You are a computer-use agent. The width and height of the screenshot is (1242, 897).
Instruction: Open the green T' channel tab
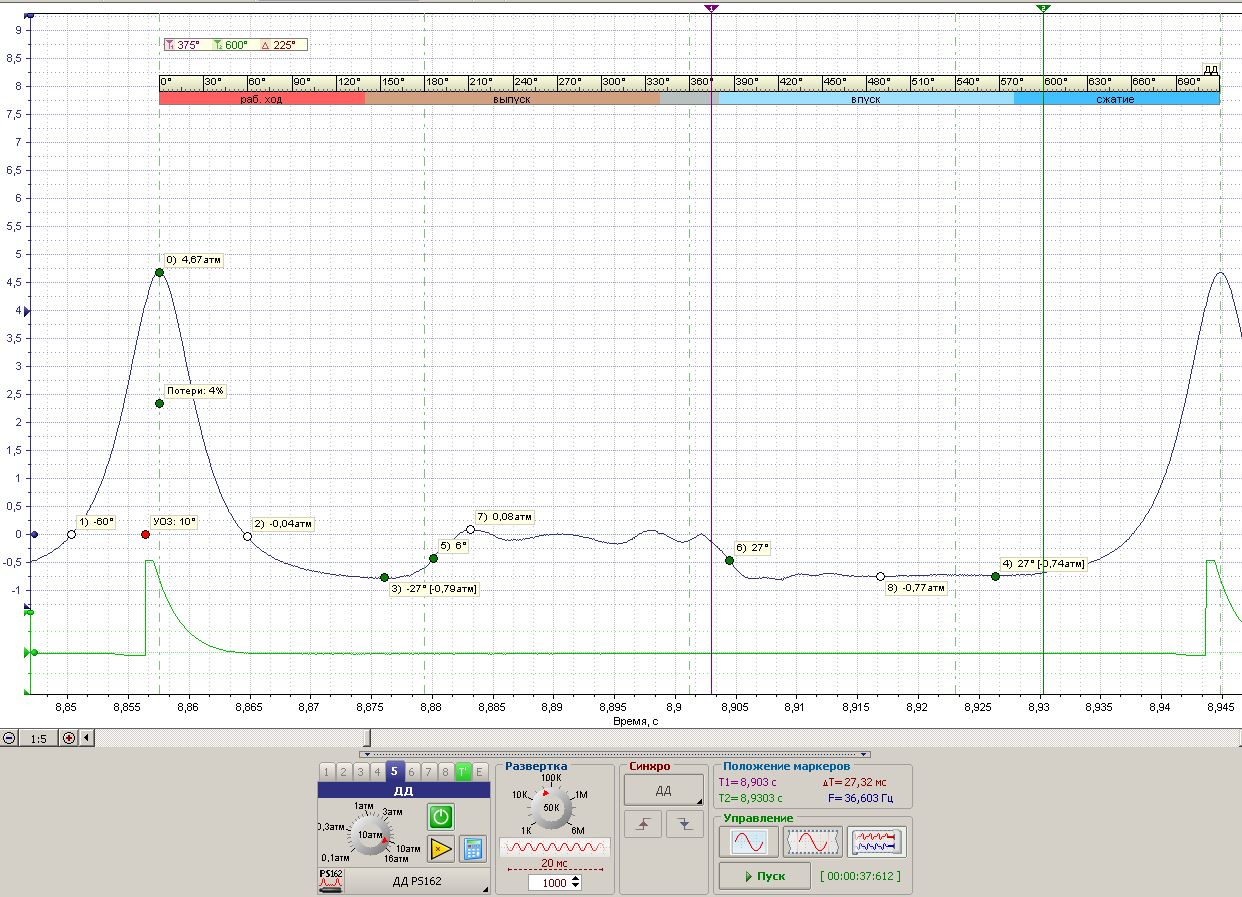tap(462, 771)
